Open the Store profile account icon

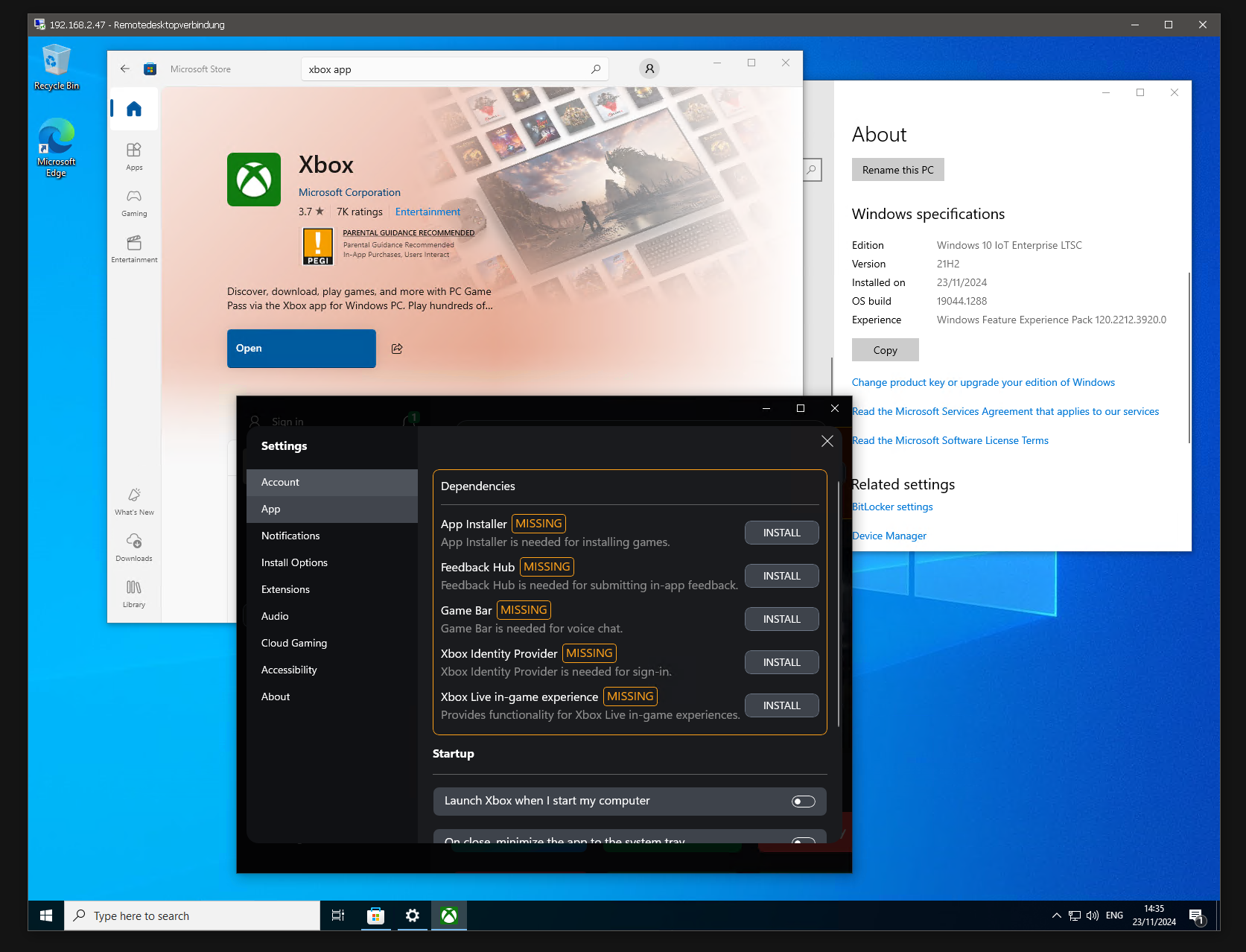[x=649, y=69]
